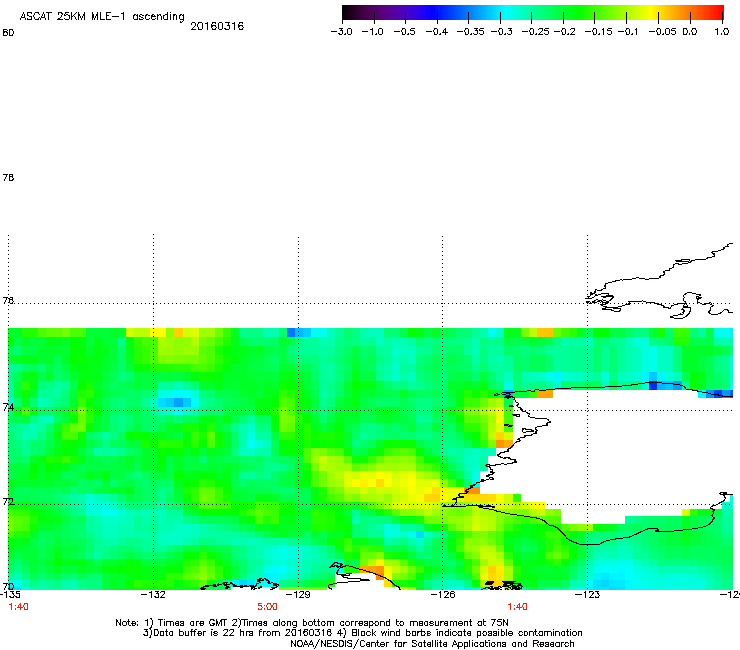Select the '-0.1' scale label

(x=627, y=32)
